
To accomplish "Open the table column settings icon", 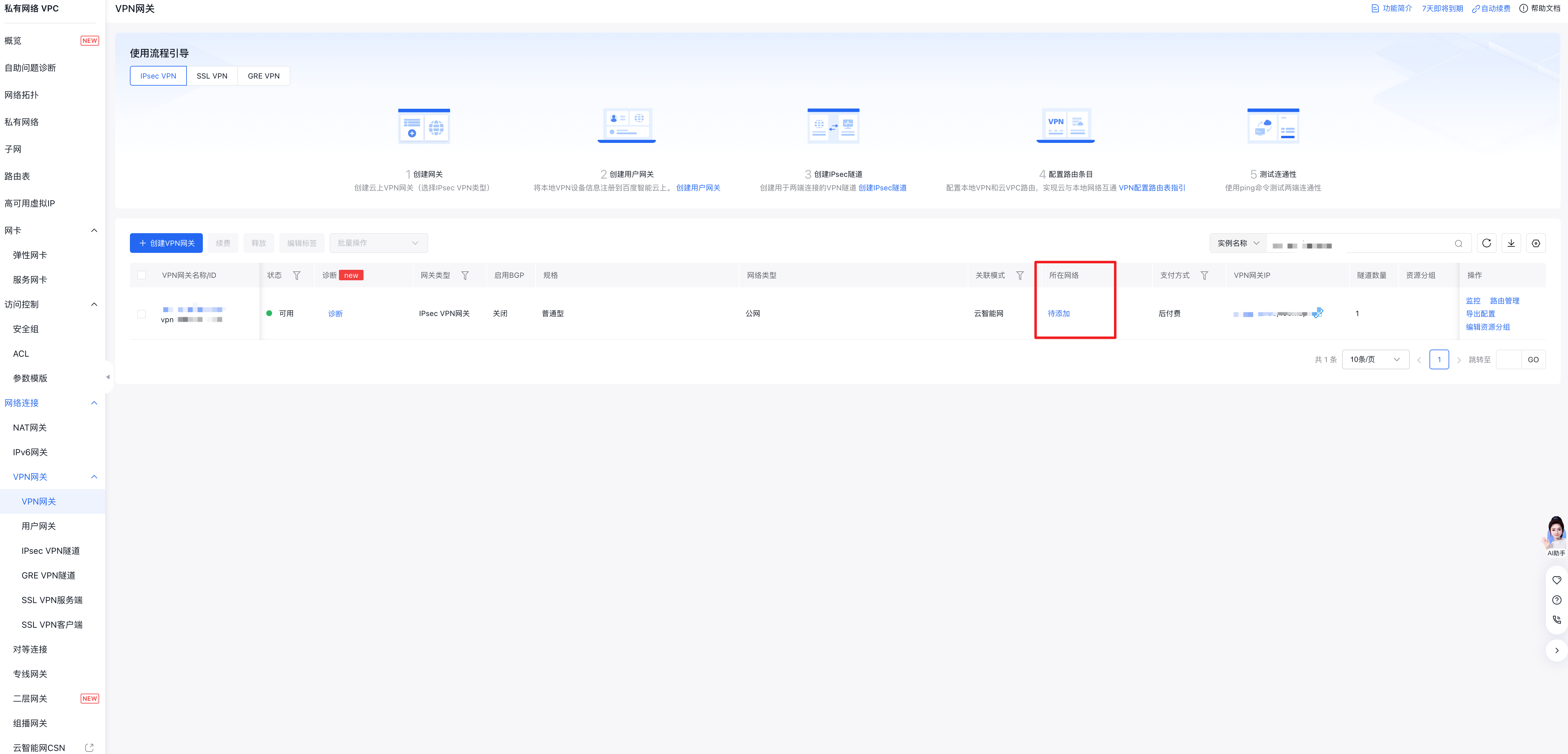I will pyautogui.click(x=1536, y=243).
